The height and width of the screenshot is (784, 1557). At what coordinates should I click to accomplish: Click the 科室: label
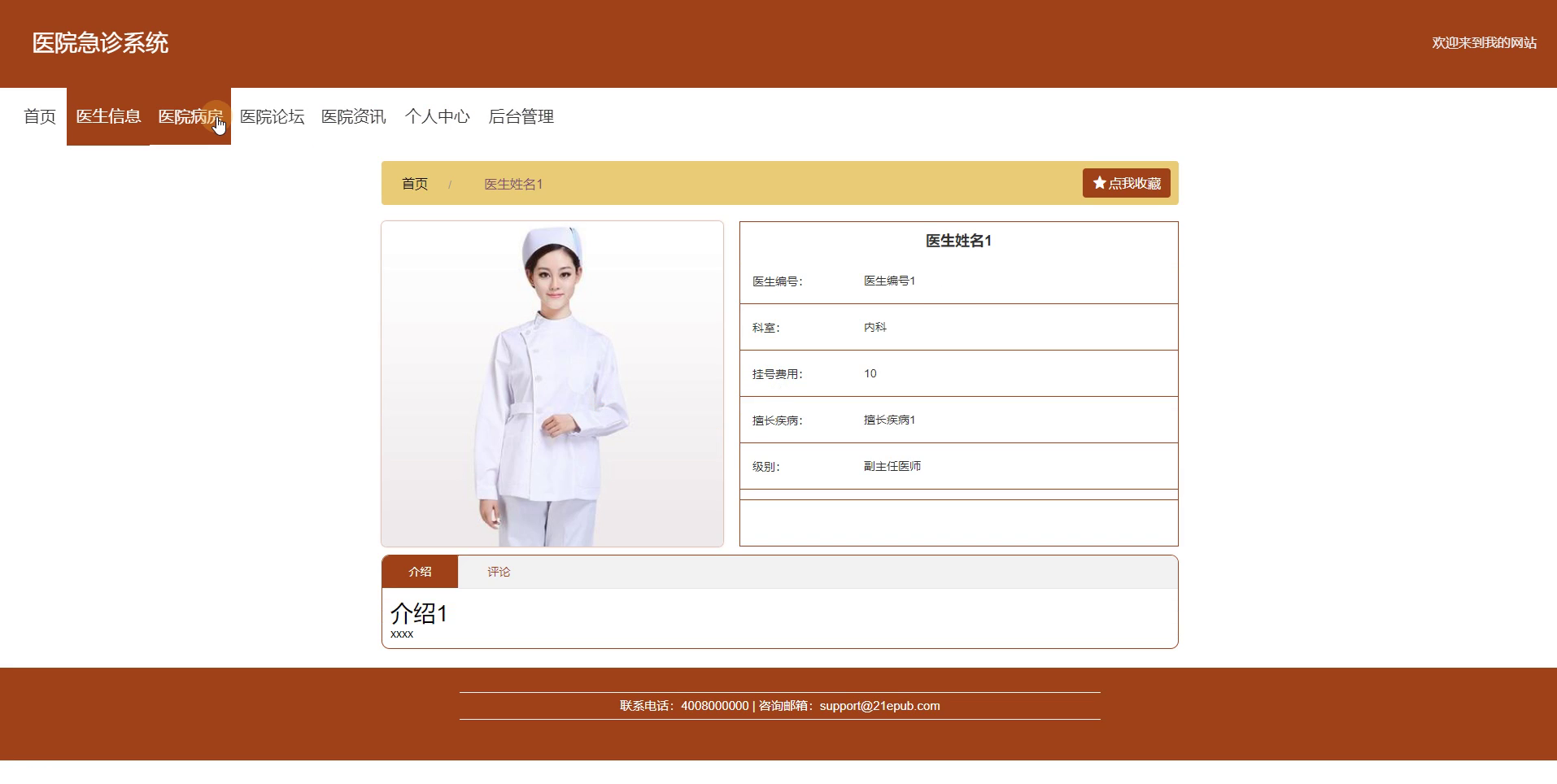tap(766, 328)
